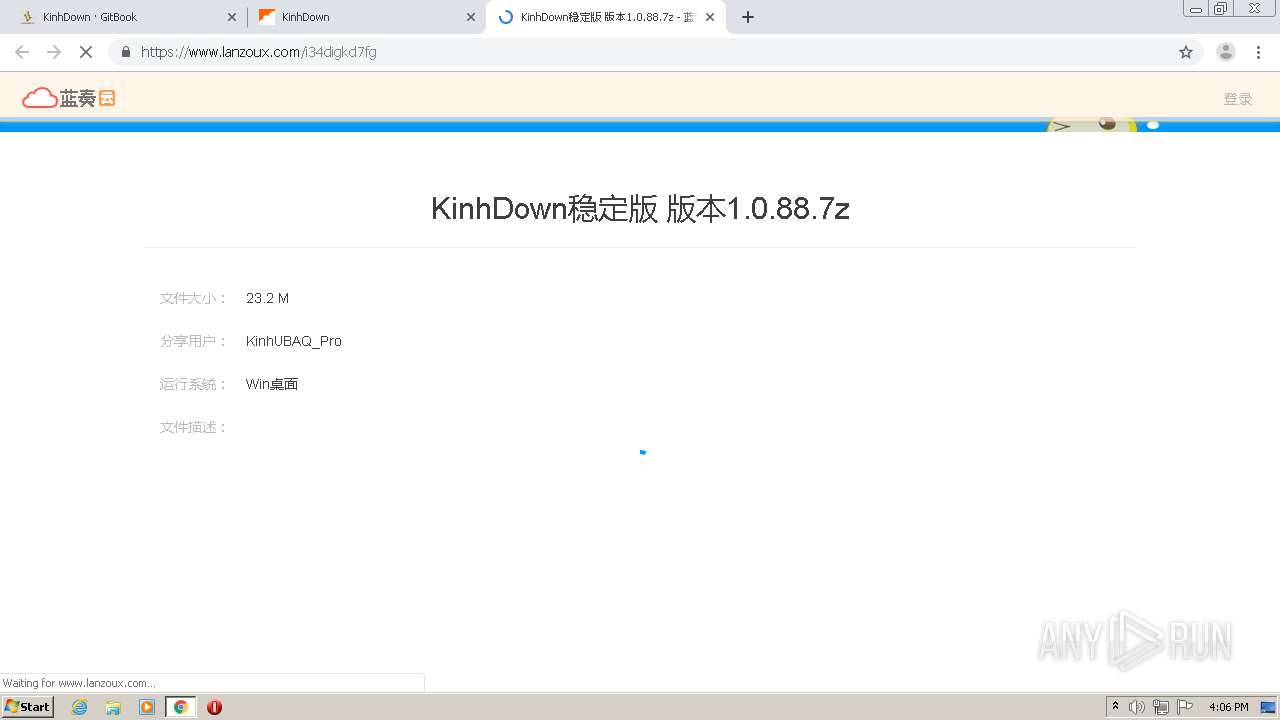Close the KinhDown GitBook tab
The image size is (1280, 720).
pos(231,17)
